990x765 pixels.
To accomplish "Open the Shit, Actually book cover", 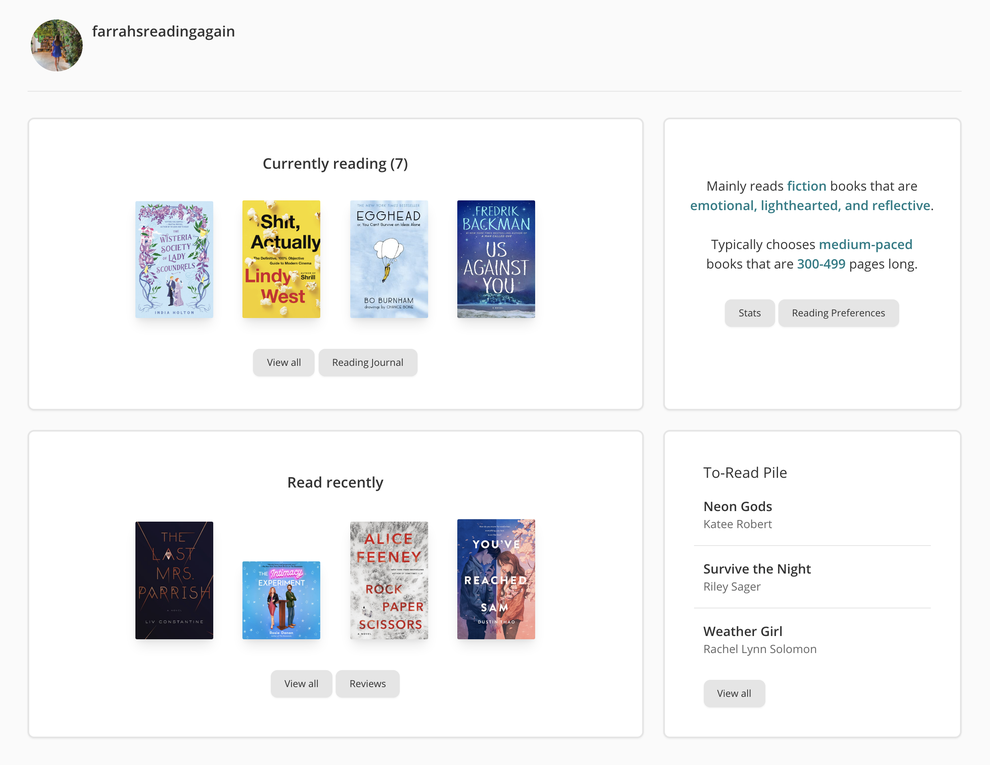I will pos(281,259).
